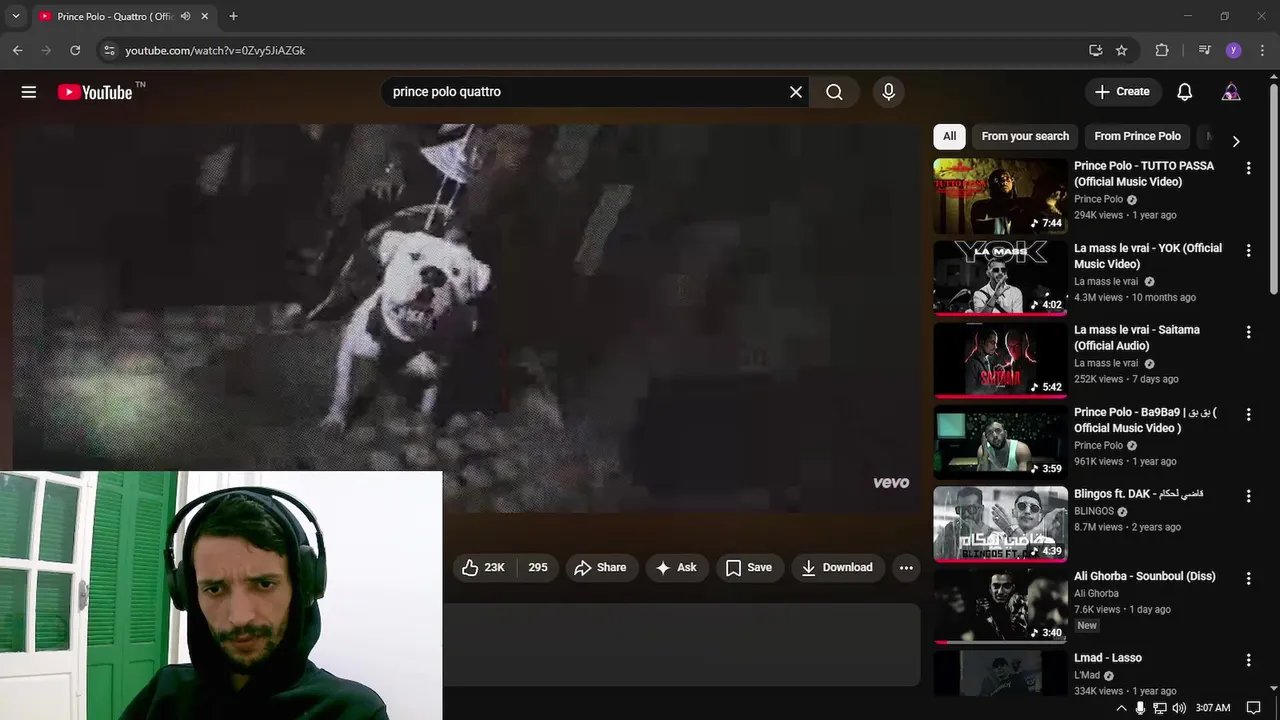Download the video
This screenshot has width=1280, height=720.
click(838, 567)
